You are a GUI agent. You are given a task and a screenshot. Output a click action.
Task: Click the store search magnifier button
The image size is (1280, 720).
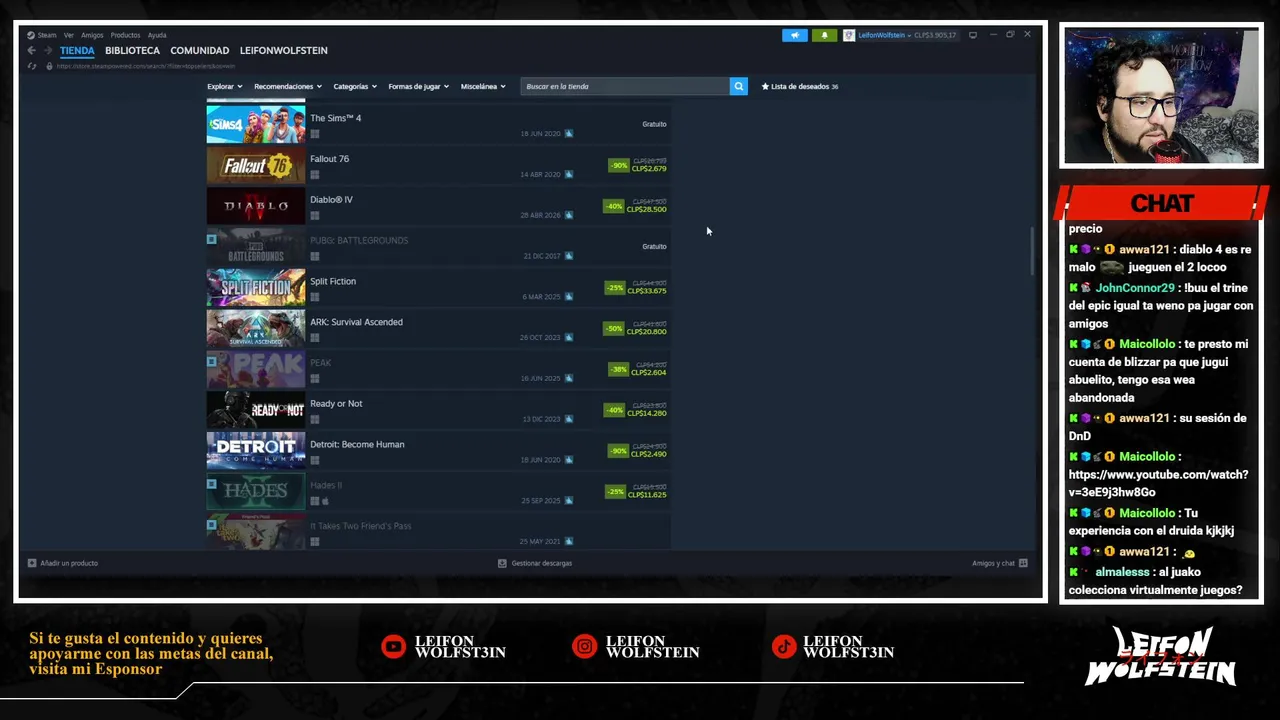pos(738,86)
